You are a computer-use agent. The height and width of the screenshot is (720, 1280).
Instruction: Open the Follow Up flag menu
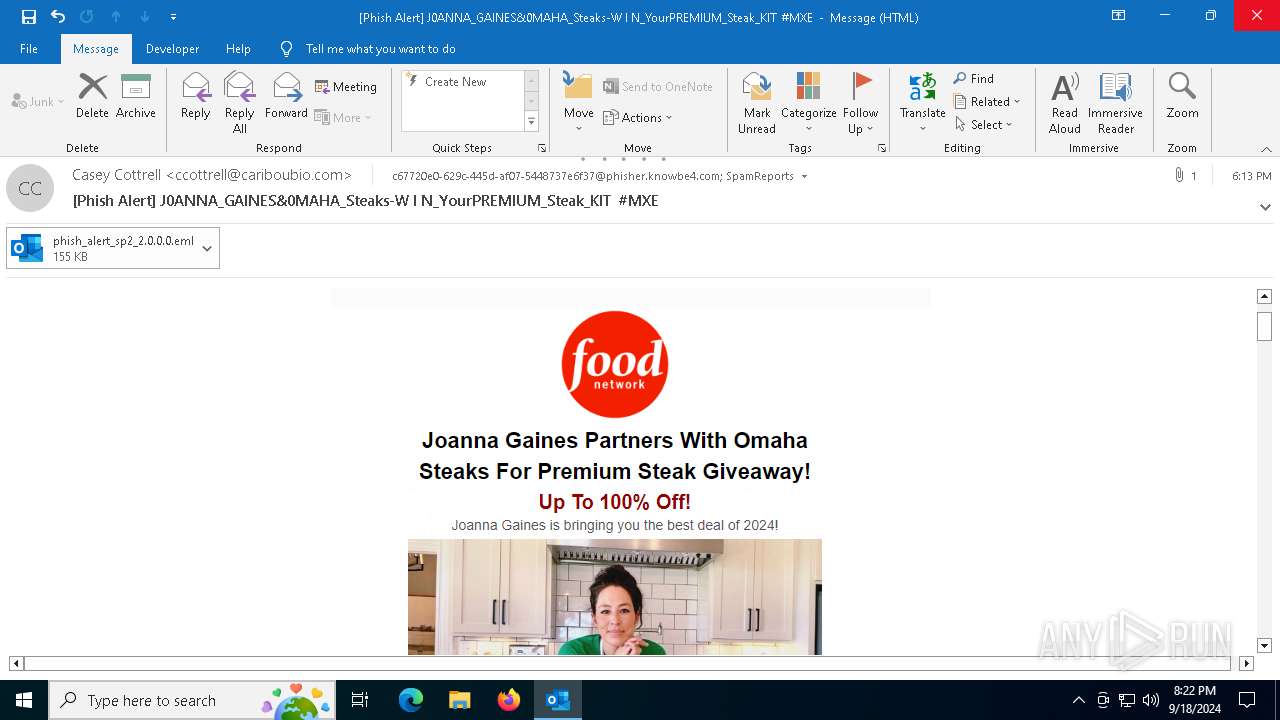pos(860,103)
